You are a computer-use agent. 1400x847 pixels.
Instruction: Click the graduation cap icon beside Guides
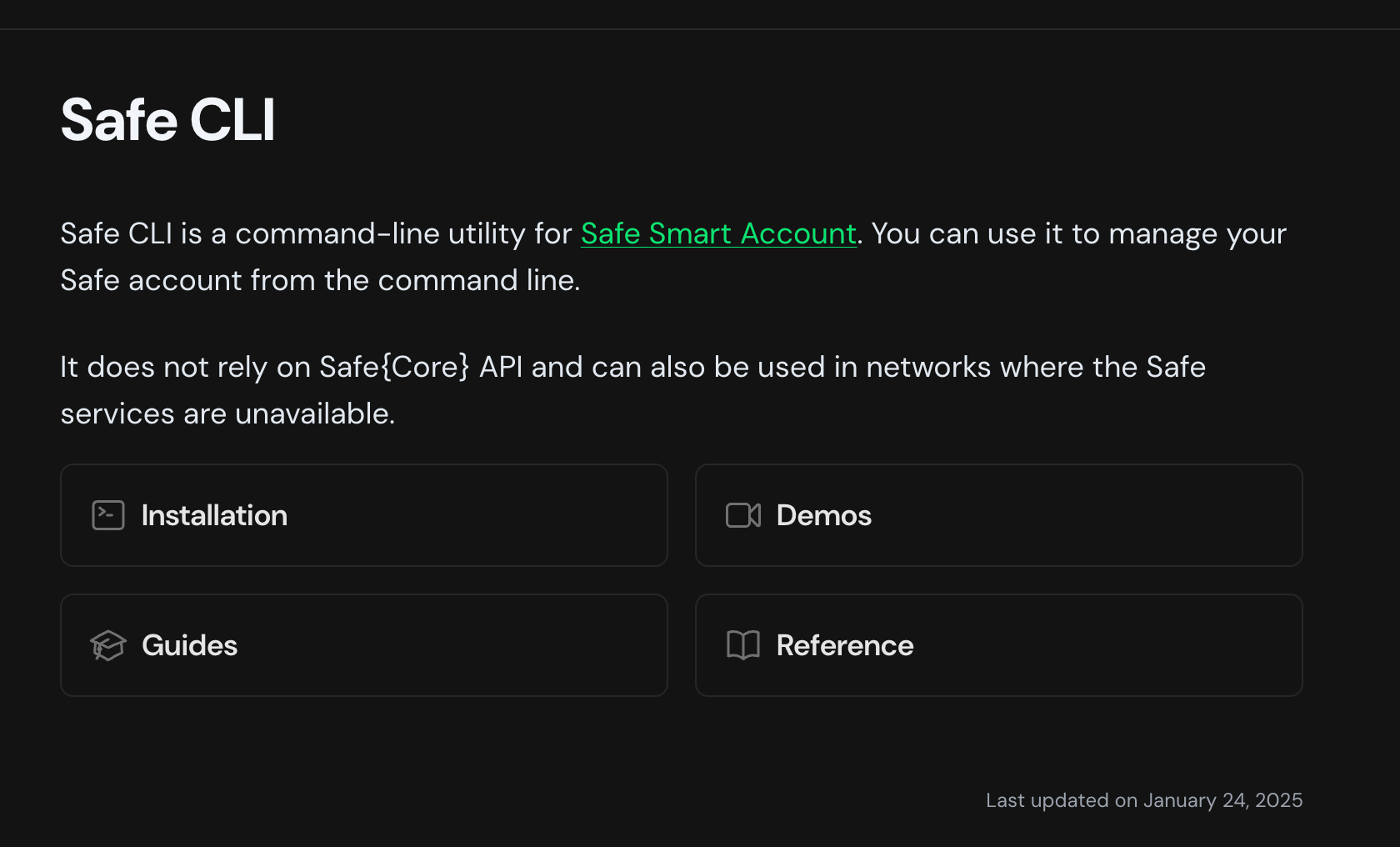click(x=108, y=645)
